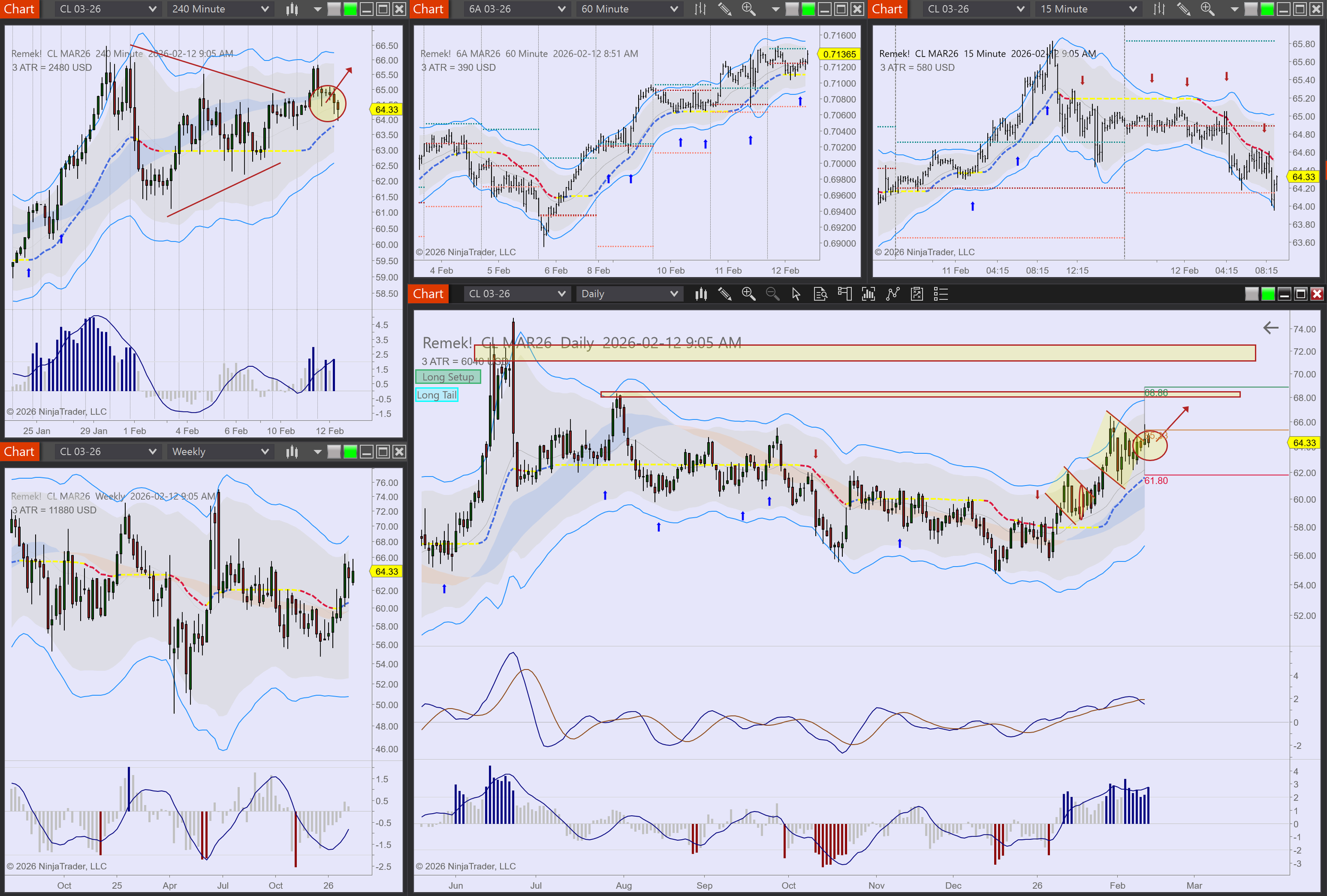
Task: Toggle gray interval link on Daily chart
Action: coord(1251,294)
